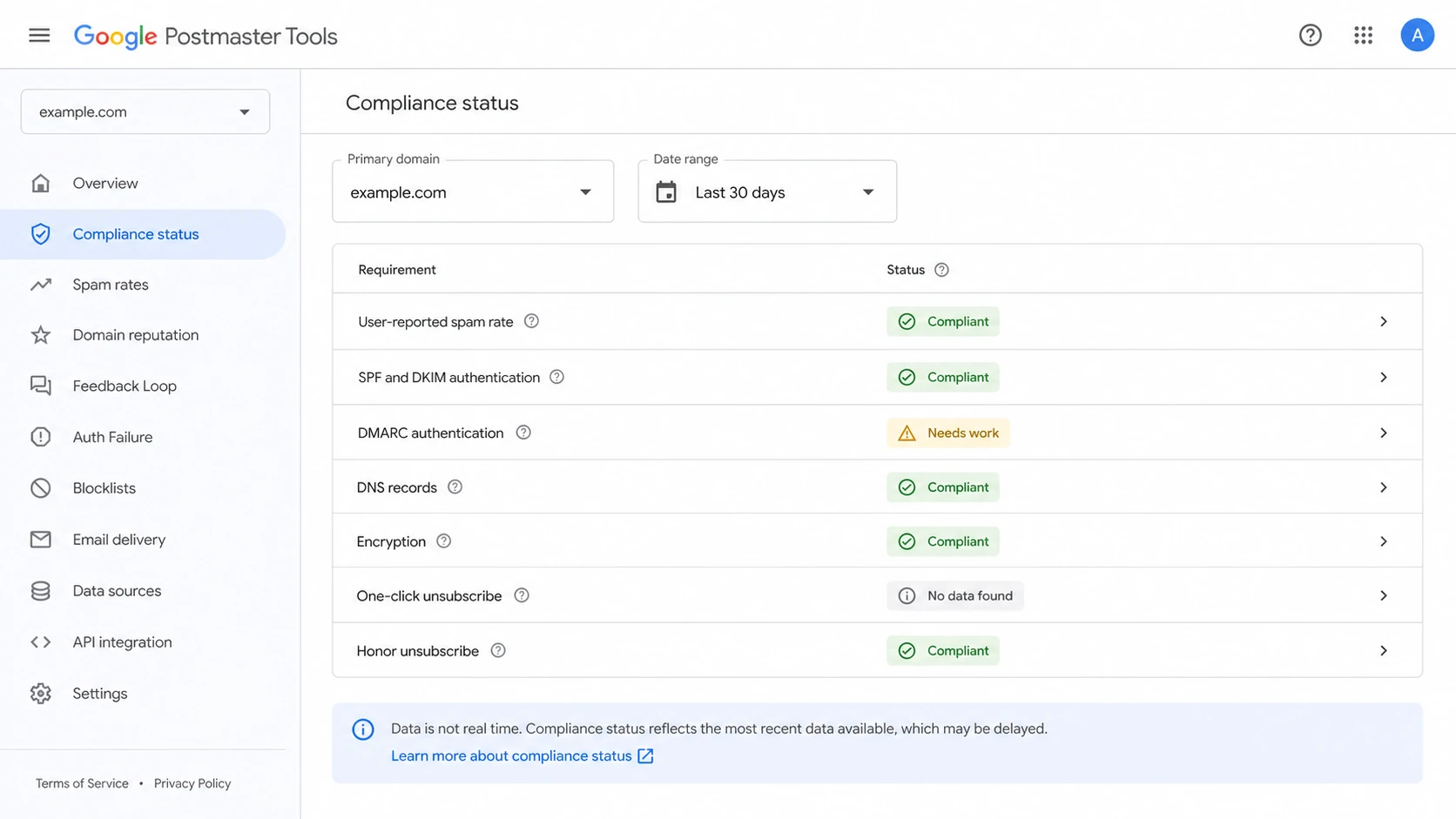The image size is (1456, 819).
Task: Open Domain reputation page
Action: [143, 335]
